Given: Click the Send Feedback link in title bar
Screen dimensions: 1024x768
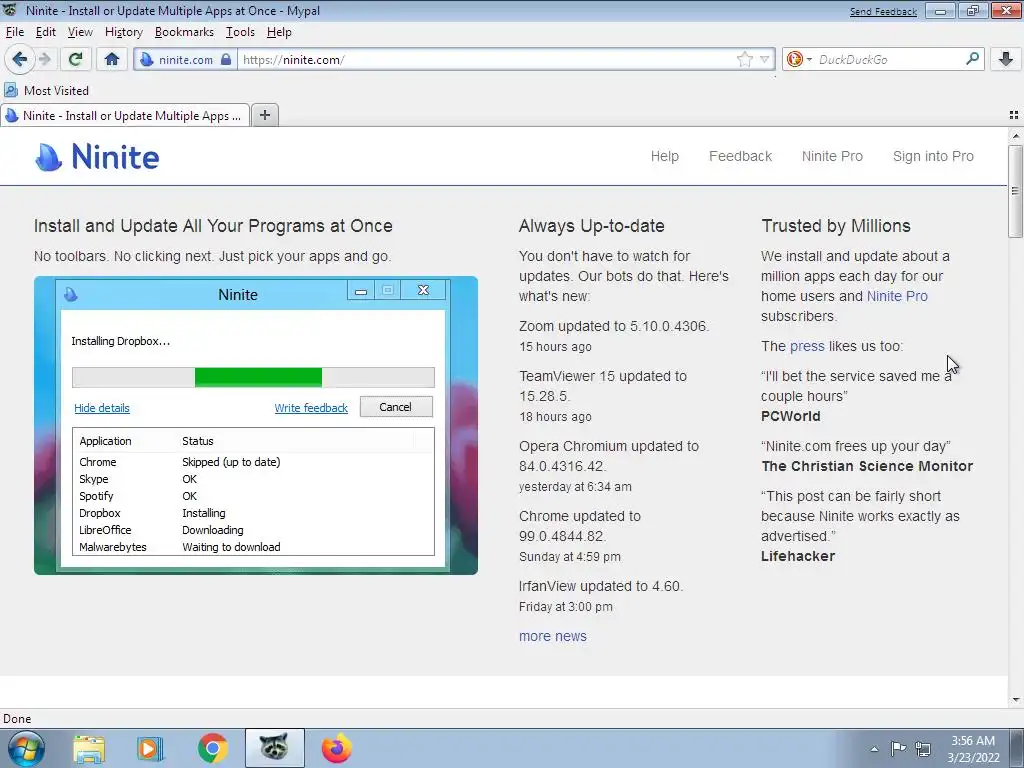Looking at the screenshot, I should [x=883, y=12].
